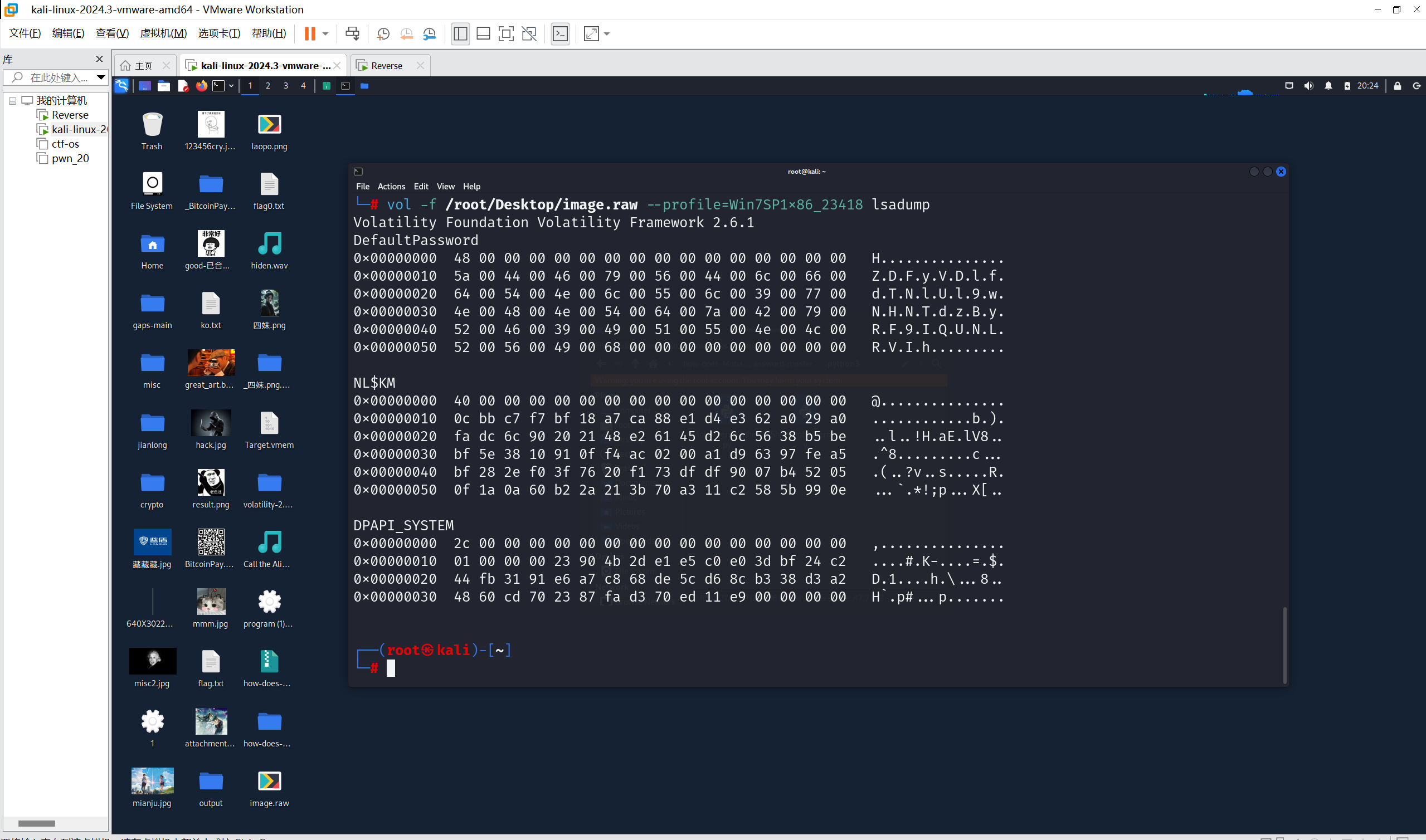Take a VM snapshot using the toolbar
This screenshot has height=840, width=1426.
click(383, 33)
